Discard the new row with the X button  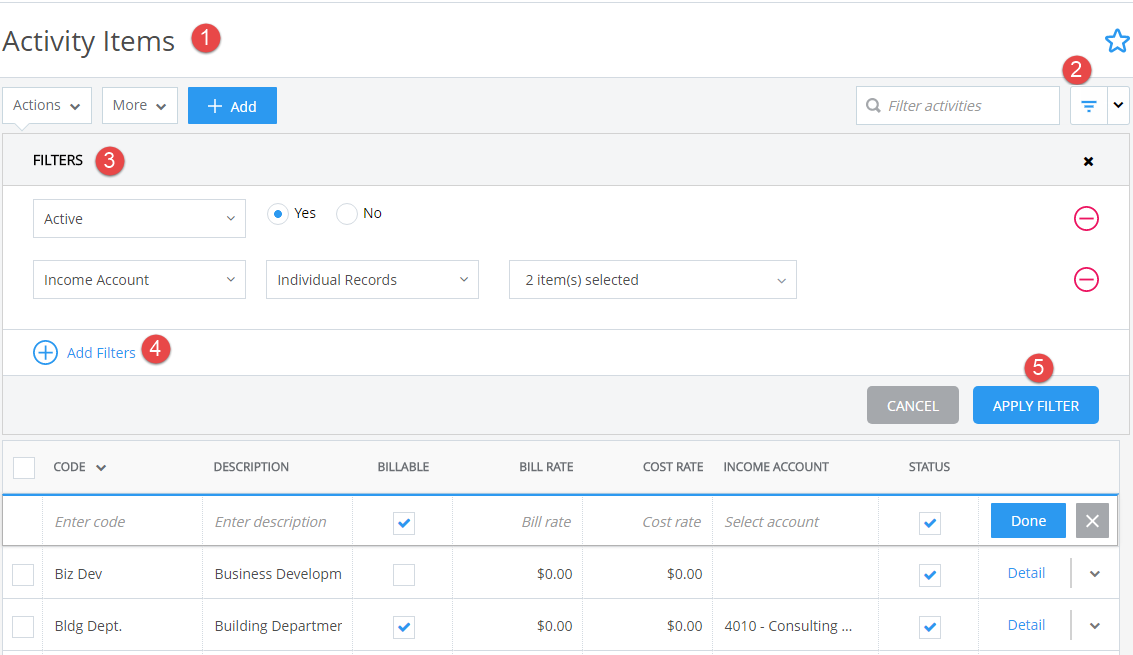(1092, 520)
